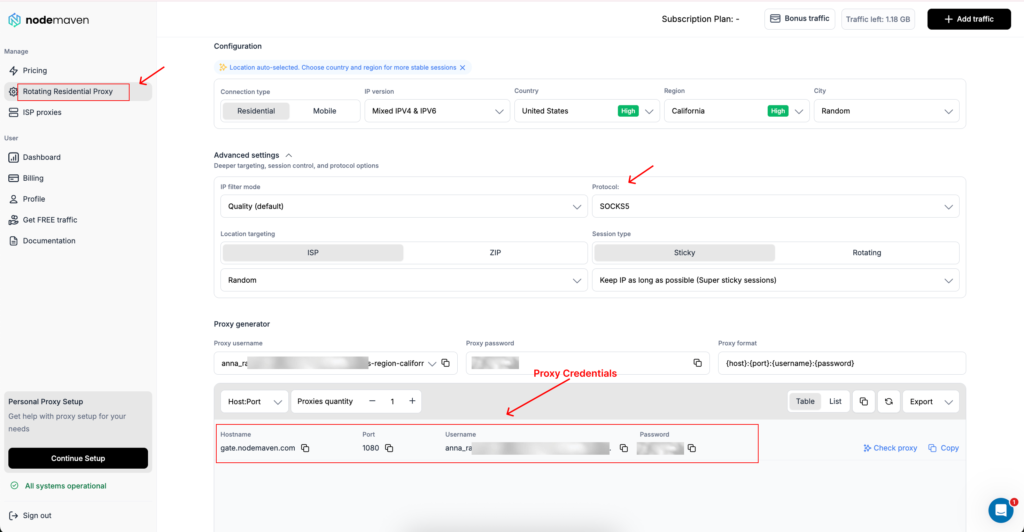This screenshot has width=1024, height=532.
Task: Open Billing section
Action: [33, 178]
